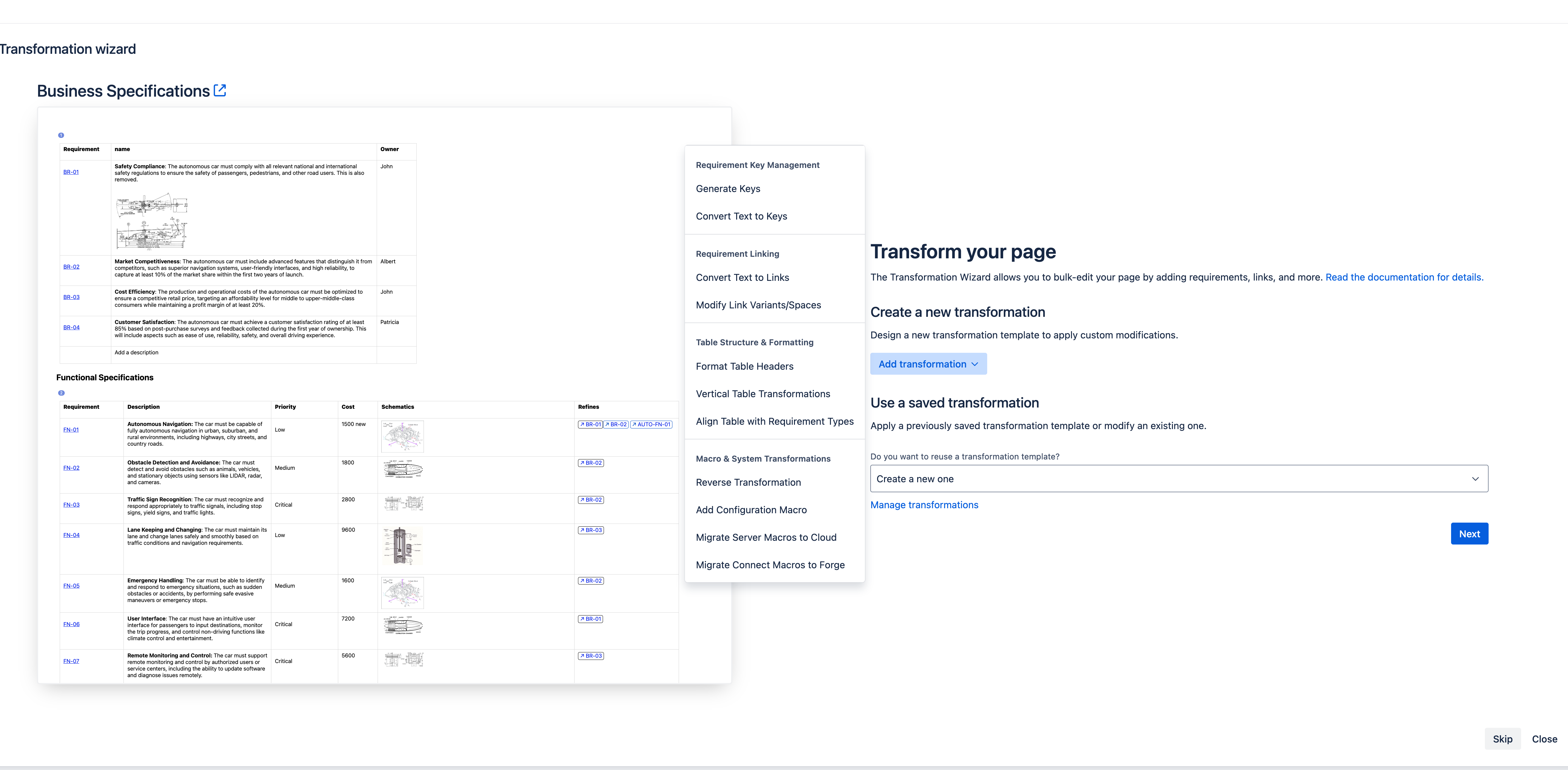
Task: Open the AUTO-FN-01 link badge
Action: pyautogui.click(x=651, y=425)
